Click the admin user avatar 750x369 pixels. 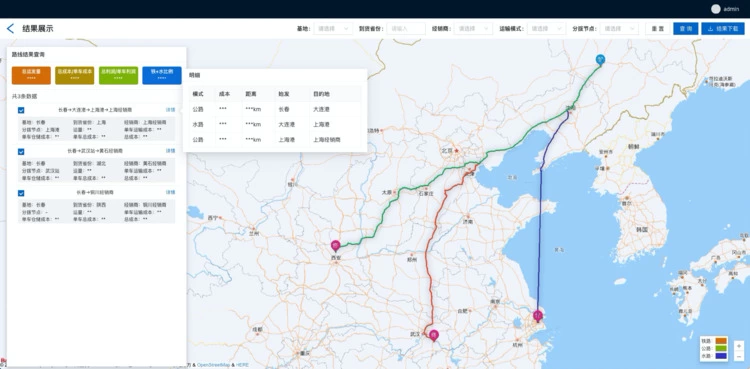pos(716,9)
